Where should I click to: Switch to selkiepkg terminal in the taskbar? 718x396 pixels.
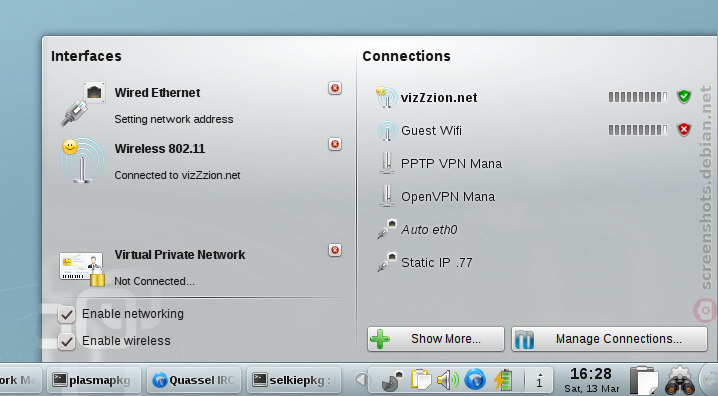[294, 380]
